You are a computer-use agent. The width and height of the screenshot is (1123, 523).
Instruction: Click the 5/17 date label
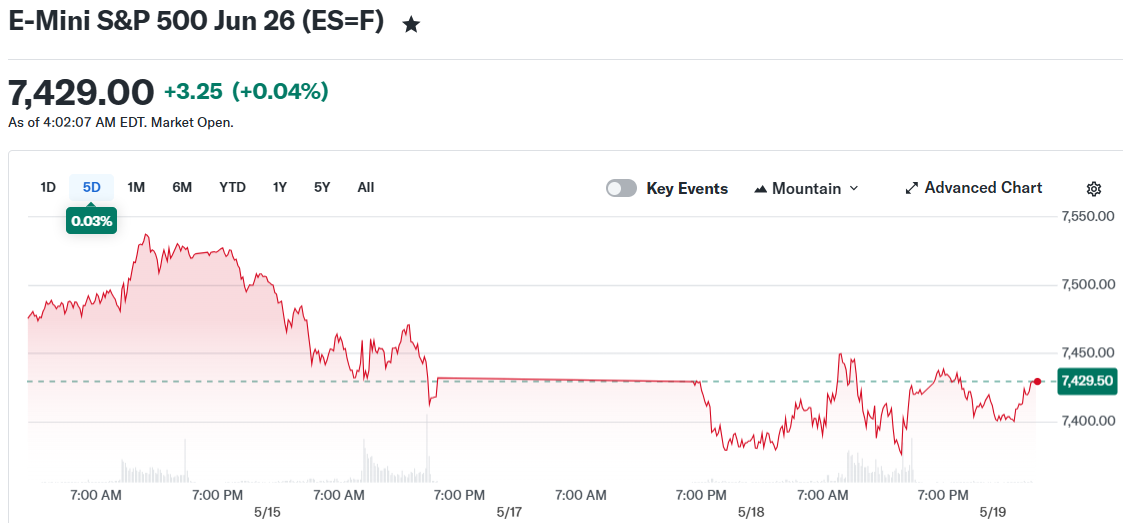pos(509,513)
